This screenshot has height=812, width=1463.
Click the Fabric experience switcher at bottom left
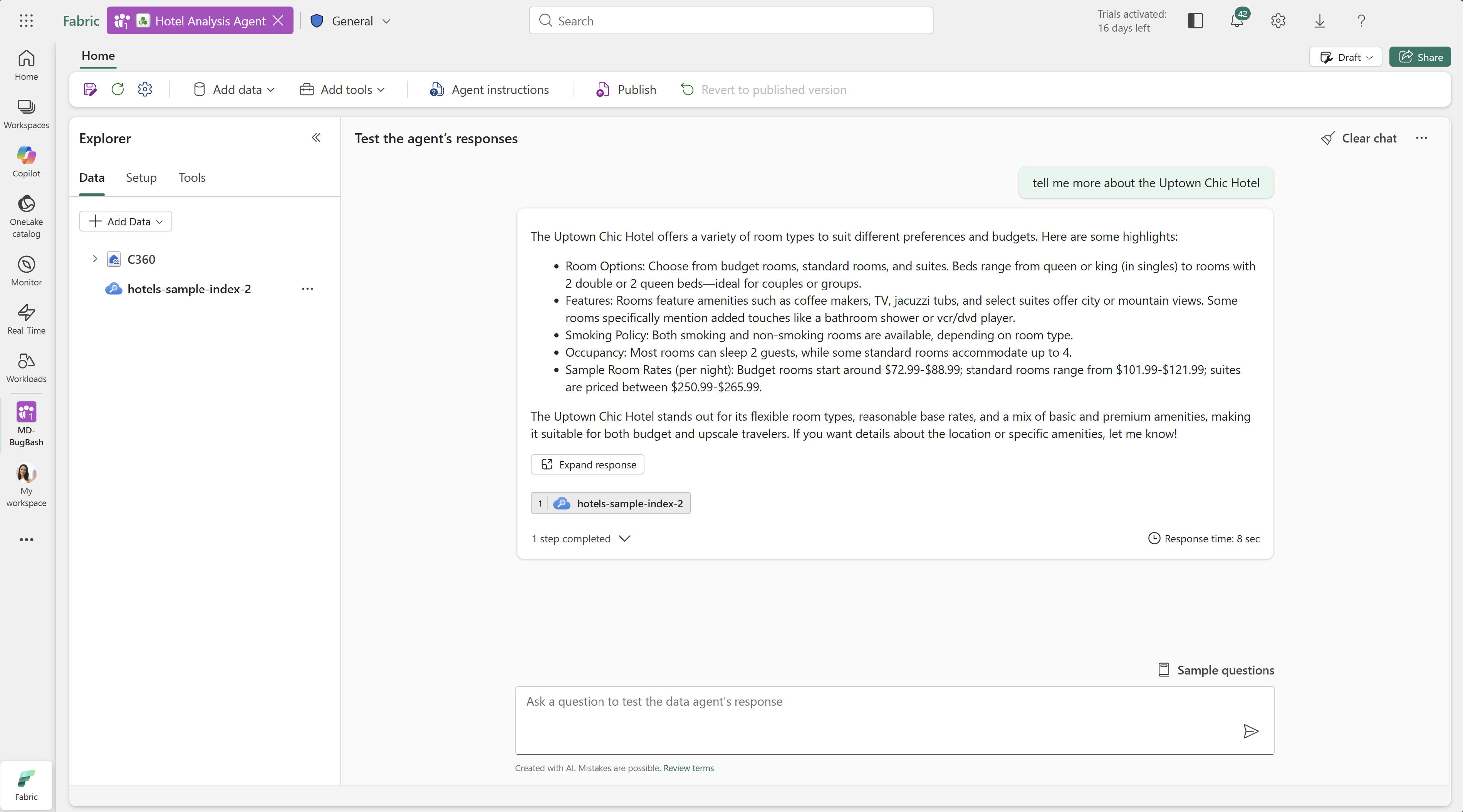coord(26,785)
